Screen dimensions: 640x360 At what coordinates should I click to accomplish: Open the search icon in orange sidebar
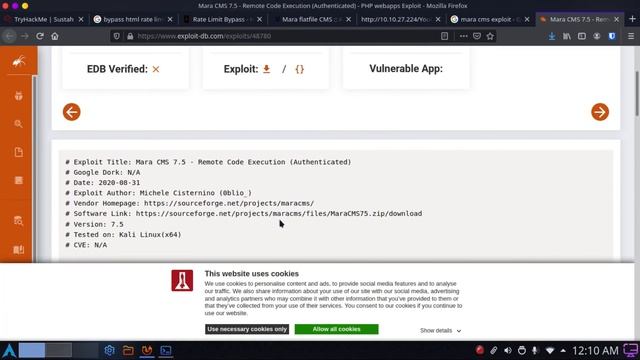click(x=18, y=124)
